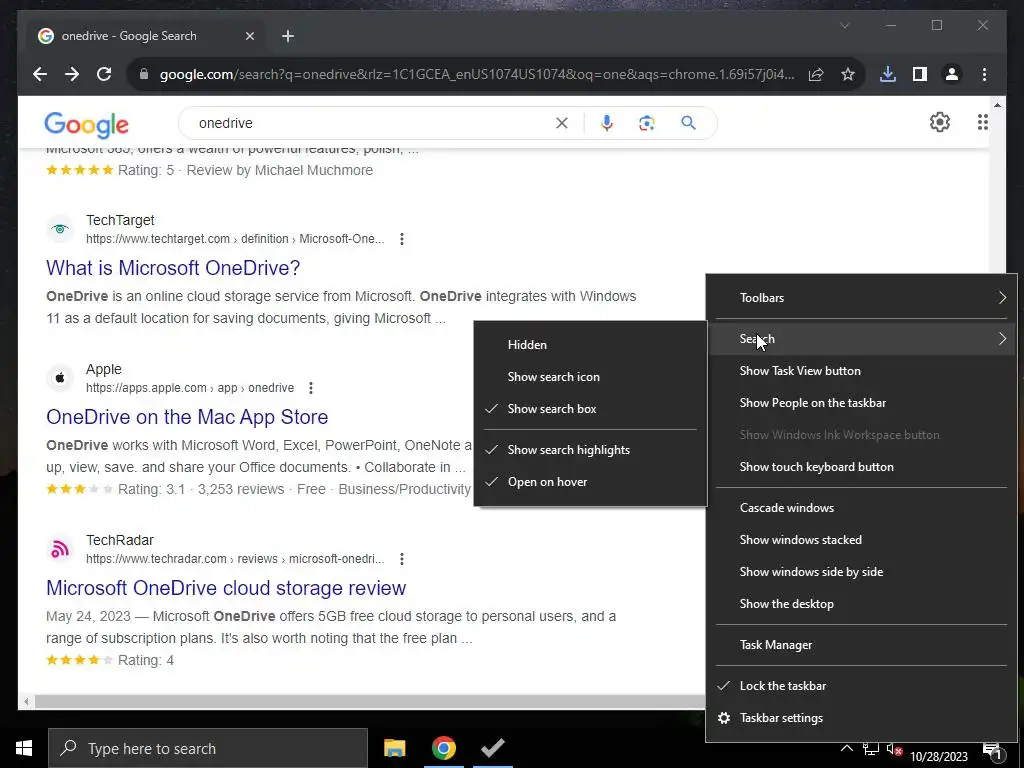The image size is (1024, 768).
Task: Toggle Show touch keyboard button
Action: 861,467
